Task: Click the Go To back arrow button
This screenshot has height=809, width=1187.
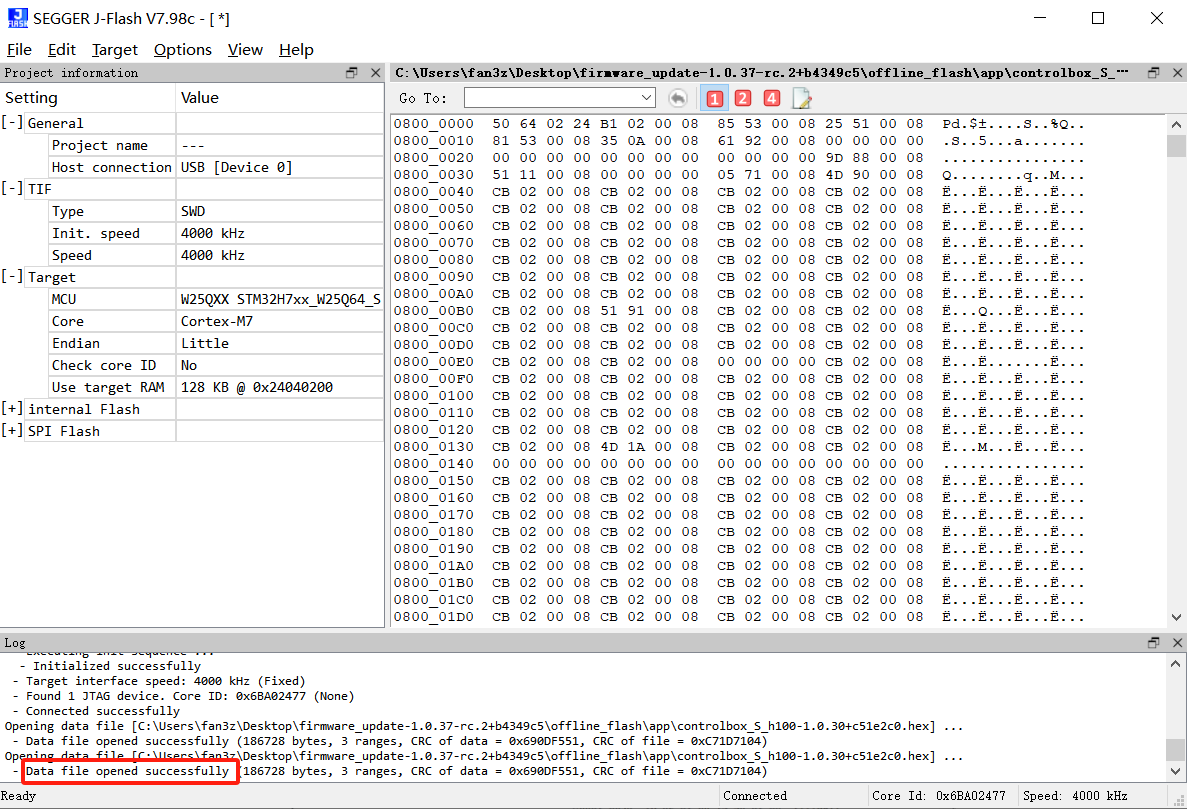Action: [678, 98]
